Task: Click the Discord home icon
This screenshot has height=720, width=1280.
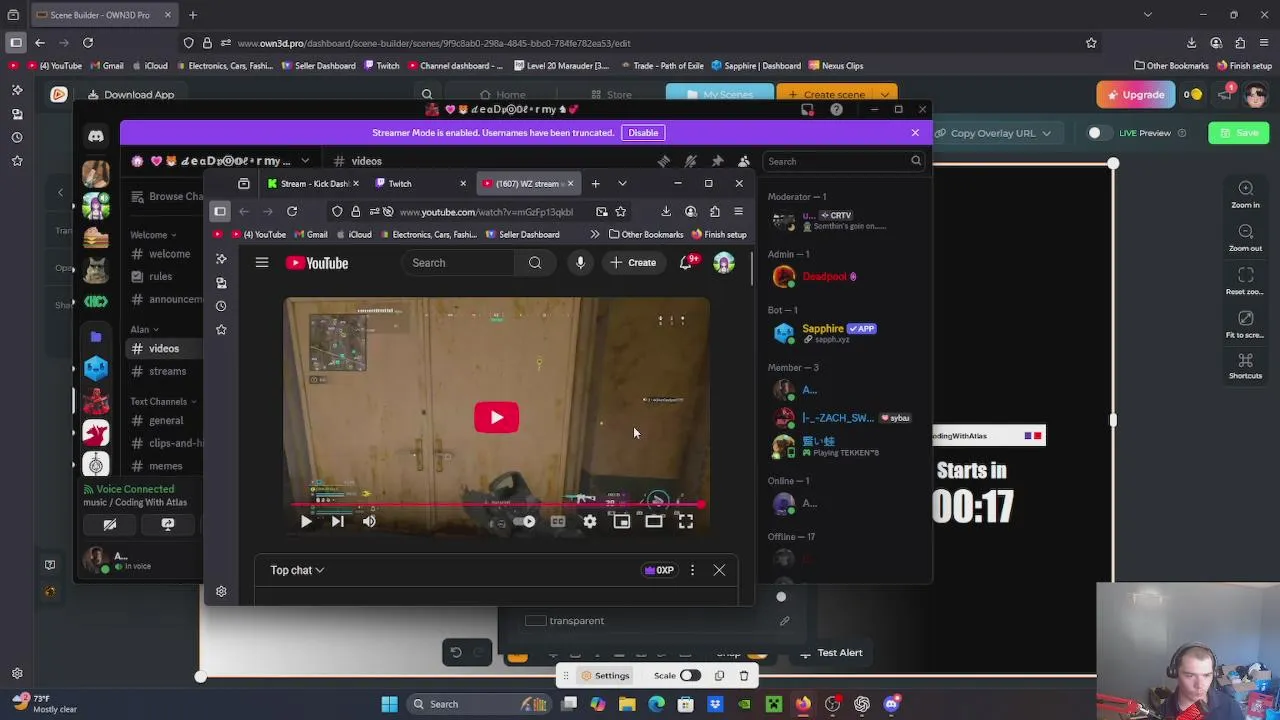Action: coord(96,136)
